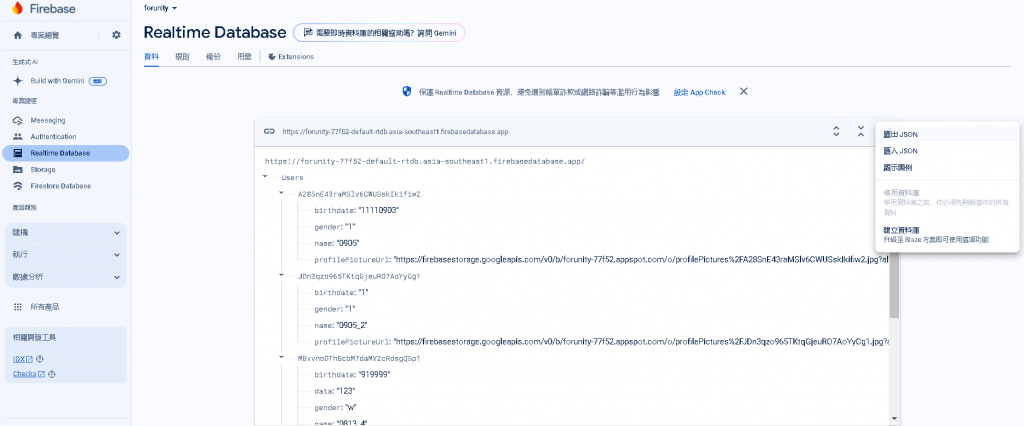This screenshot has width=1024, height=426.
Task: Expand the 建構 sidebar section
Action: [x=65, y=233]
